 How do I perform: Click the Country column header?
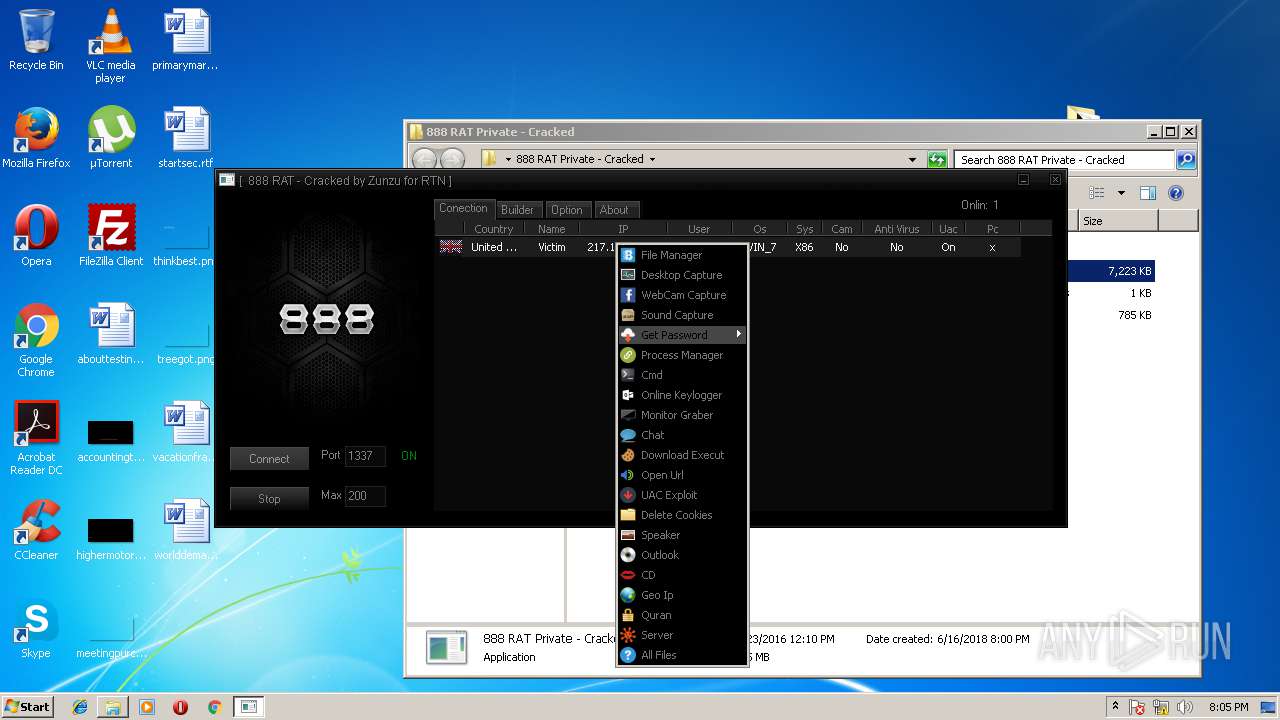493,229
